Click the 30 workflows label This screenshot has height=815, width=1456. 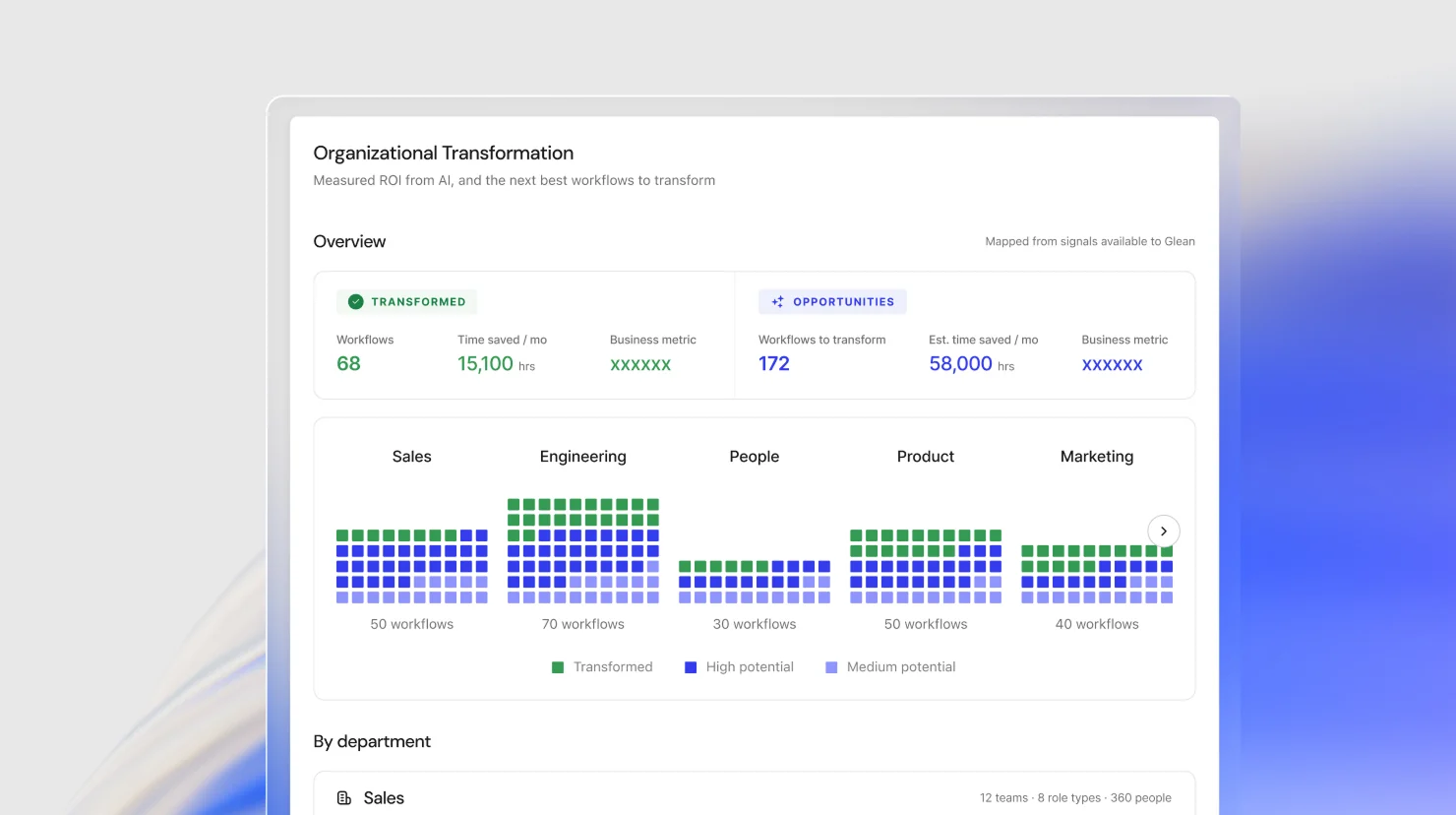click(x=755, y=624)
